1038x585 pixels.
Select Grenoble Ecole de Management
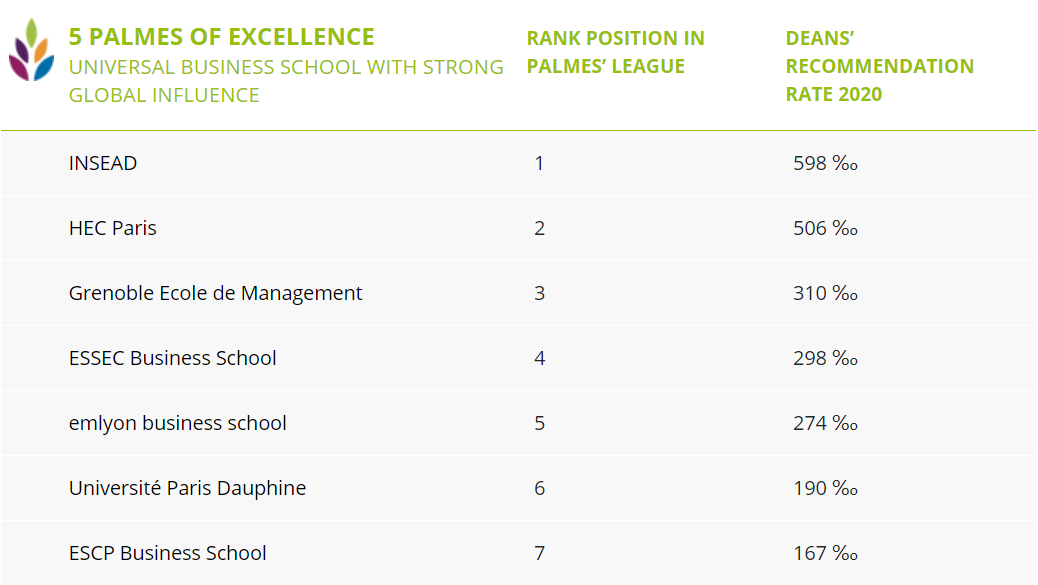(x=215, y=293)
